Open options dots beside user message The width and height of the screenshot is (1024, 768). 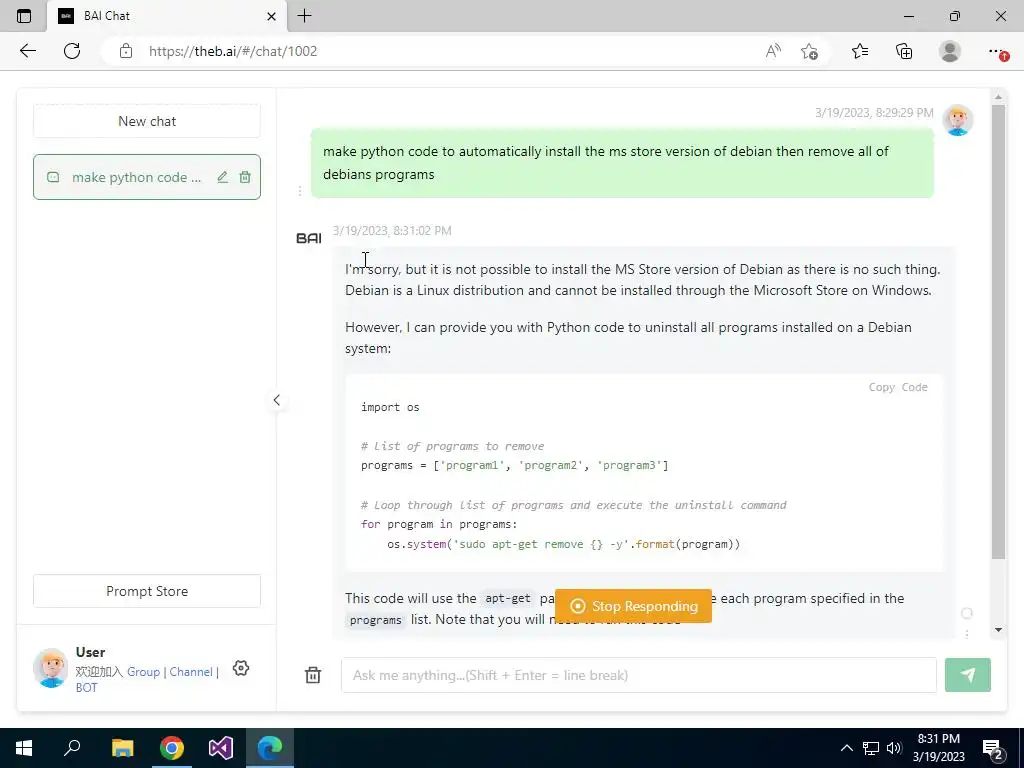300,191
